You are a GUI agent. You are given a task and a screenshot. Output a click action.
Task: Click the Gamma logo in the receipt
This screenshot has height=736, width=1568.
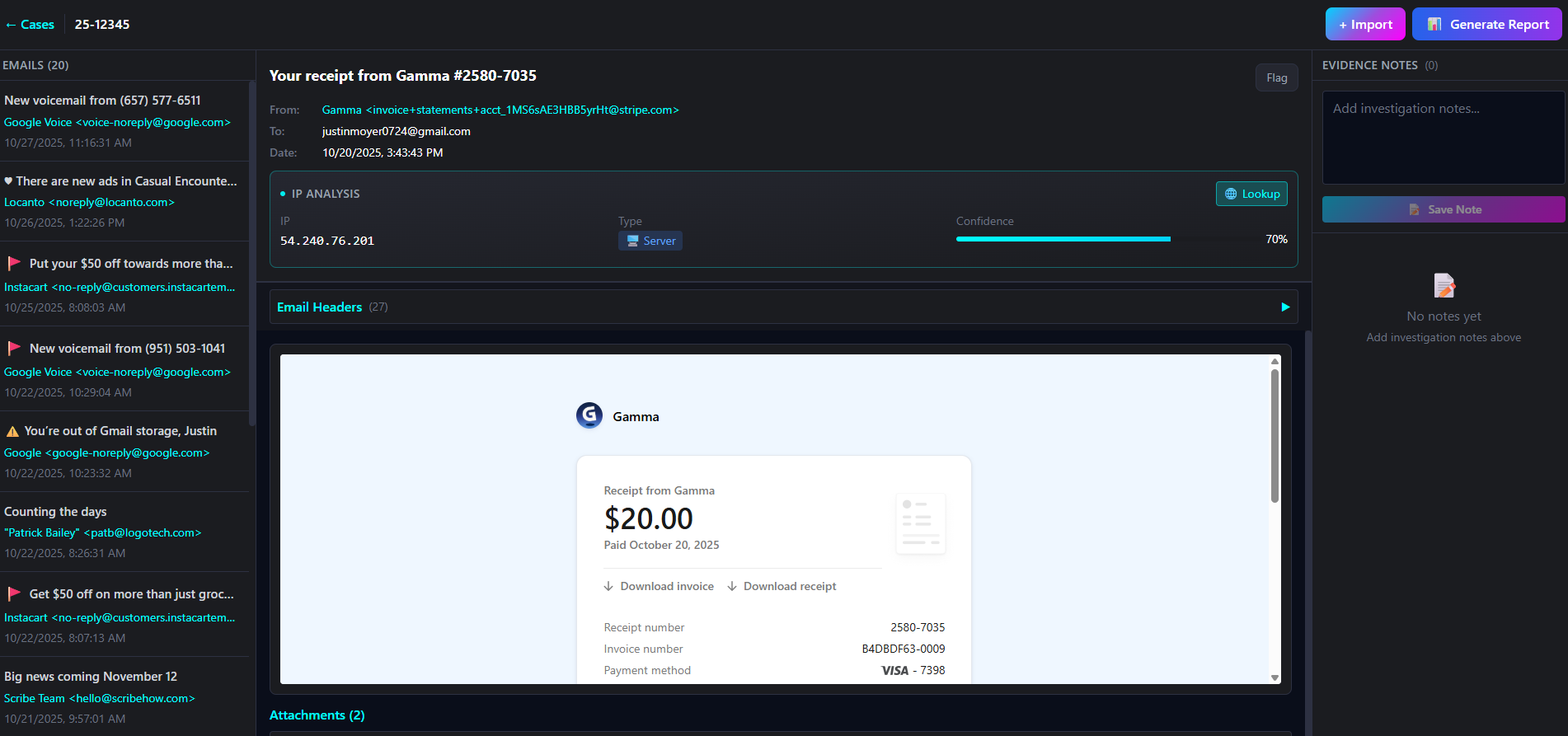pos(589,415)
